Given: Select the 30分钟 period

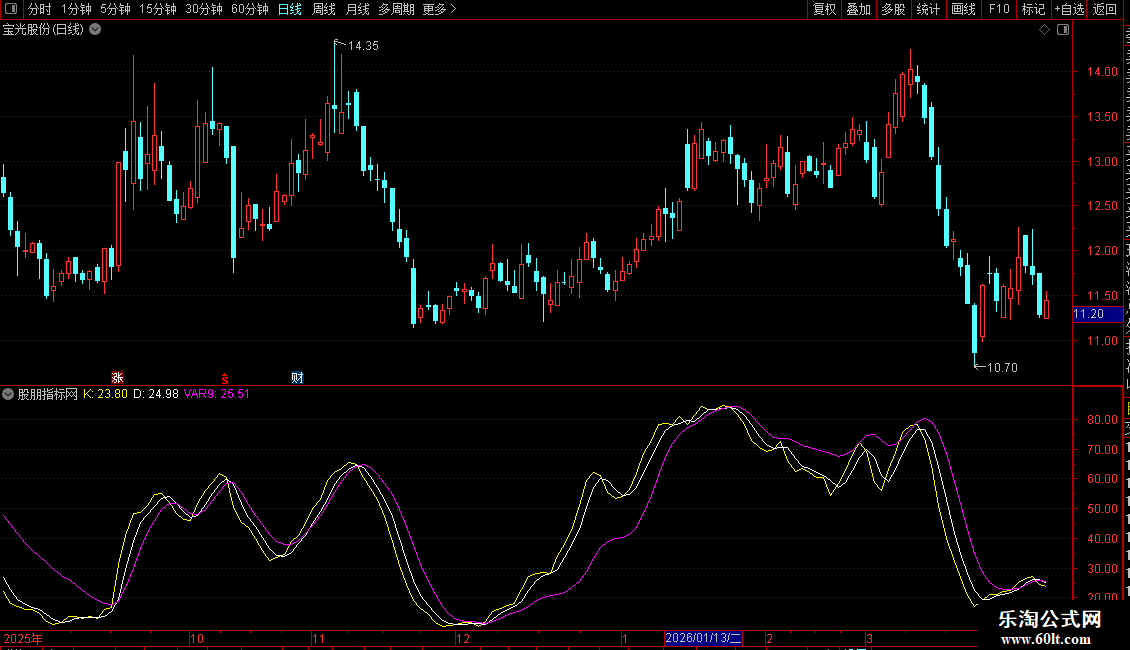Looking at the screenshot, I should tap(204, 9).
